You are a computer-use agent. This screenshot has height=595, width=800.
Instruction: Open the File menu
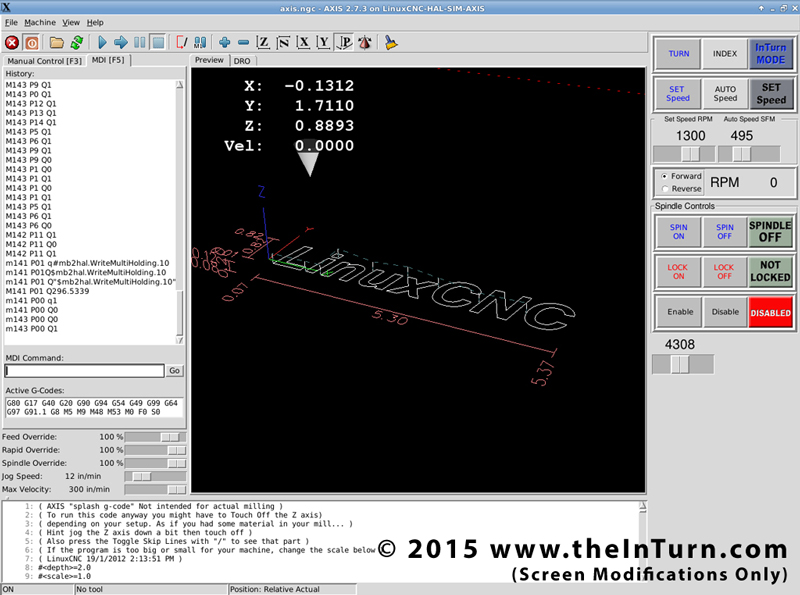(x=11, y=22)
